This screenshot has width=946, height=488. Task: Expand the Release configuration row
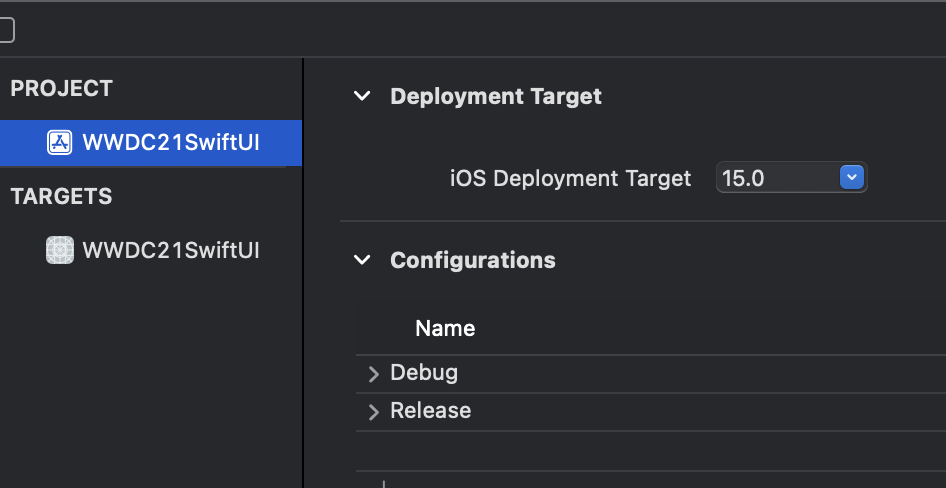click(x=373, y=412)
